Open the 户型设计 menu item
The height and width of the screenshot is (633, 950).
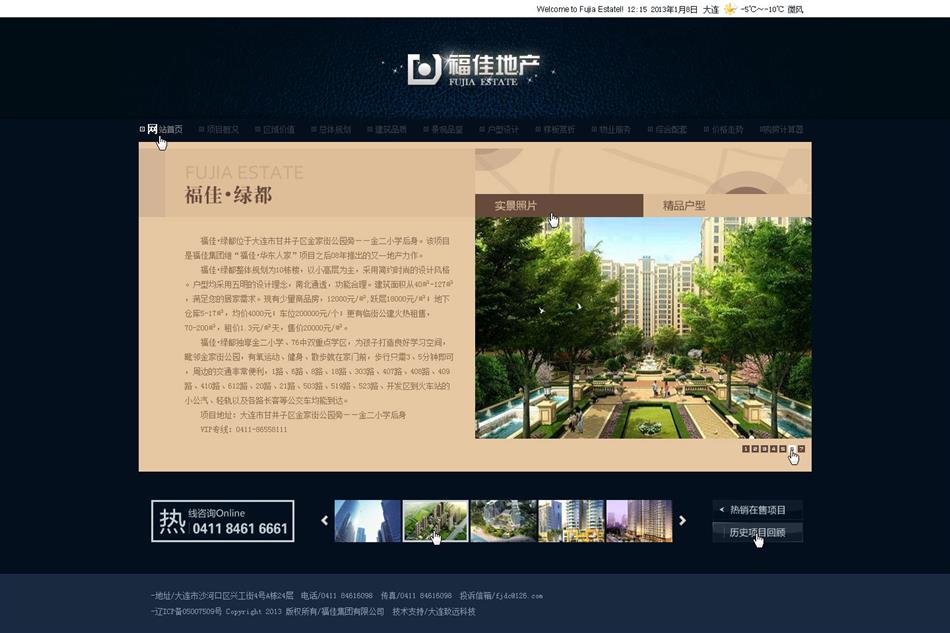(499, 129)
